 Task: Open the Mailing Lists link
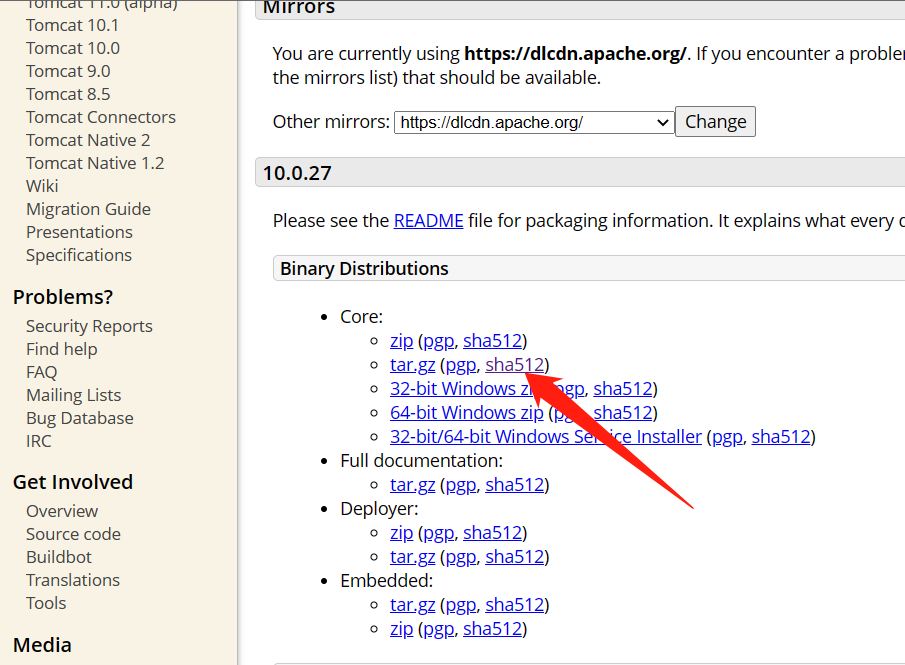[x=74, y=395]
